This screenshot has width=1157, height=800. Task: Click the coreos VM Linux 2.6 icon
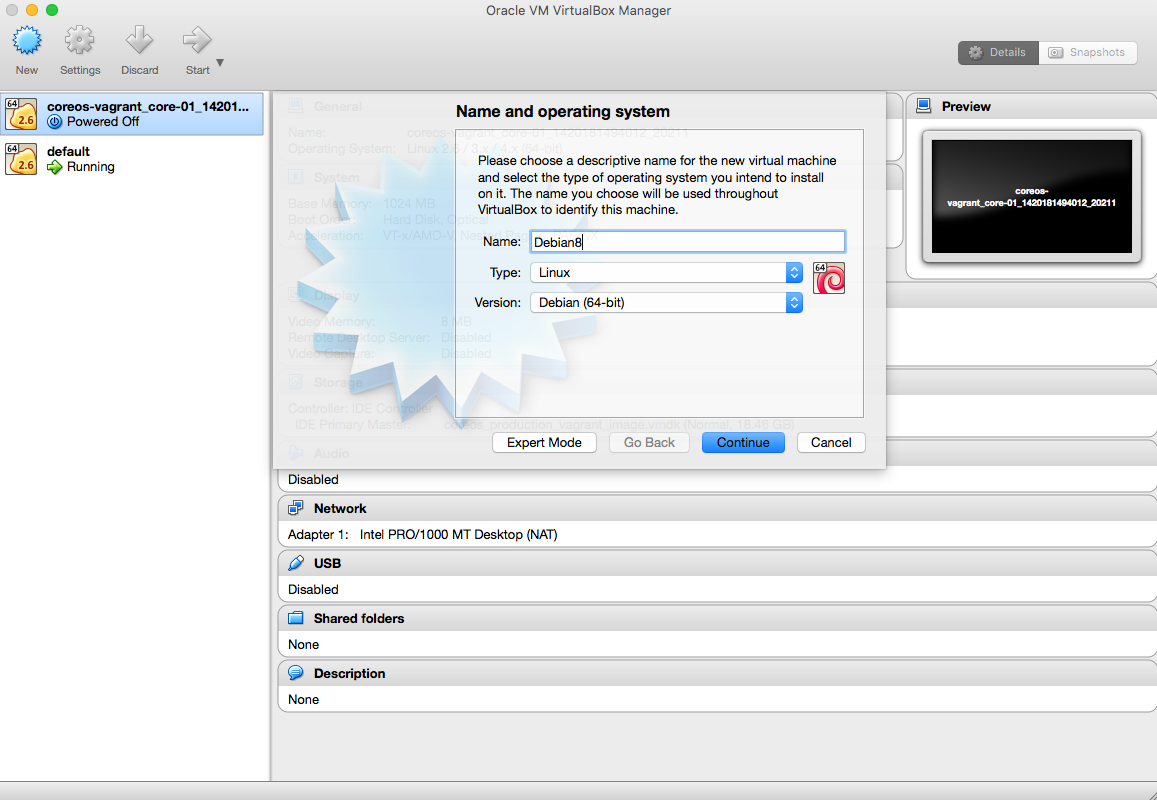coord(21,114)
